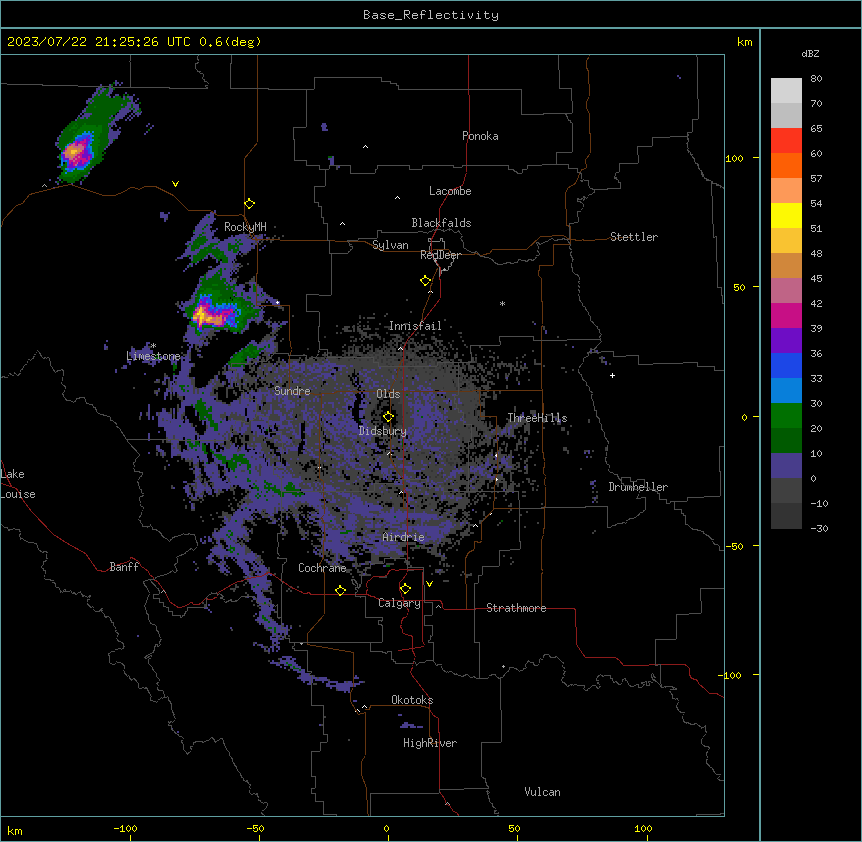
Task: Click the white caret marker southwest of Ponoka
Action: coord(366,147)
